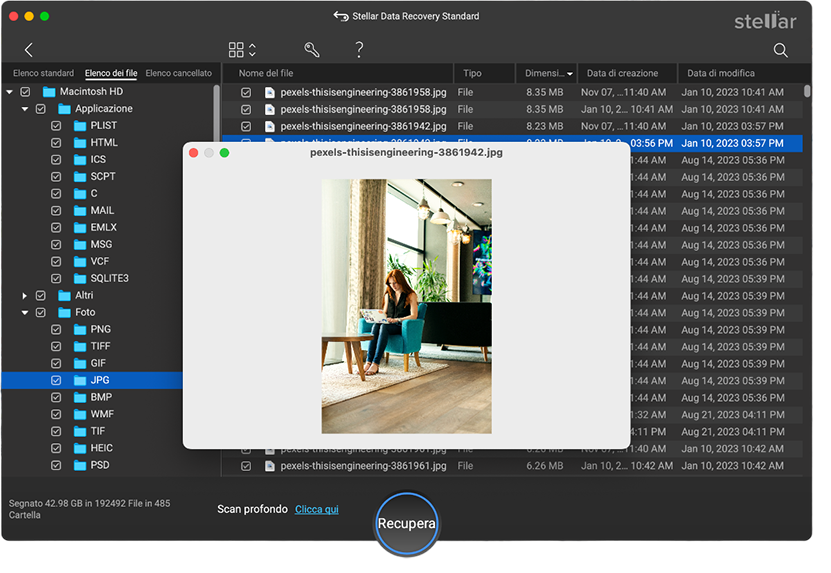831x573 pixels.
Task: Click the preview image of woman reading
Action: click(x=406, y=306)
